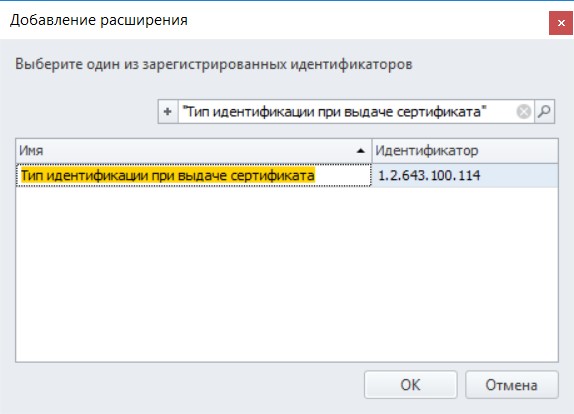Confirm selection with the OK button
Viewport: 574px width, 414px height.
coord(410,385)
